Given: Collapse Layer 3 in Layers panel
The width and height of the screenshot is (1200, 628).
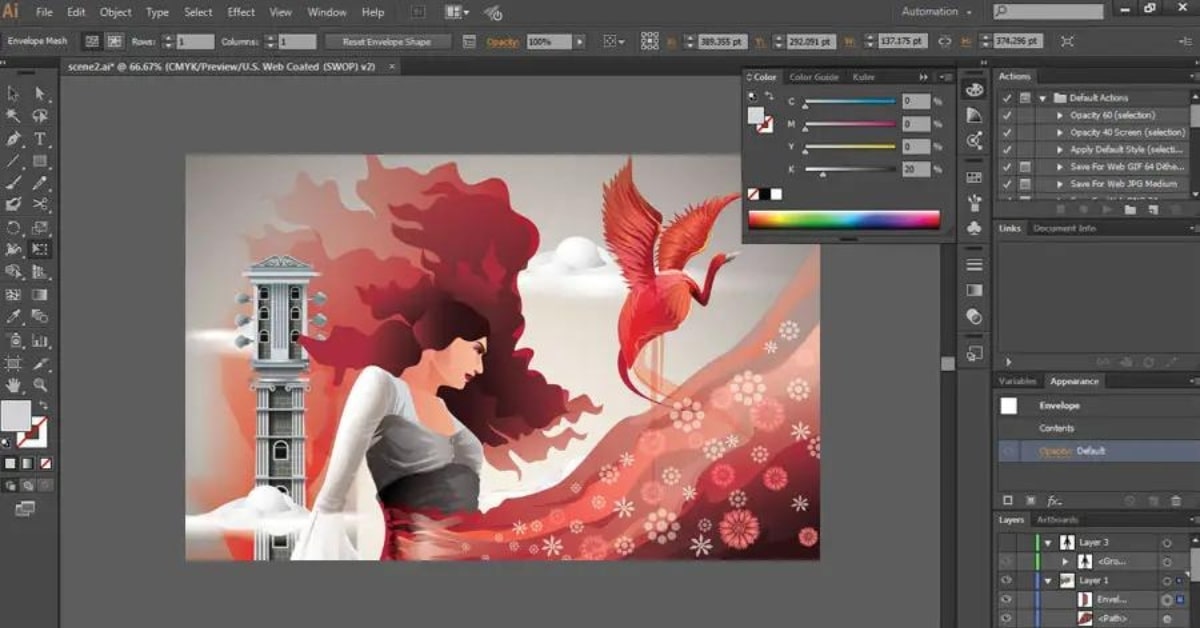Looking at the screenshot, I should 1048,542.
